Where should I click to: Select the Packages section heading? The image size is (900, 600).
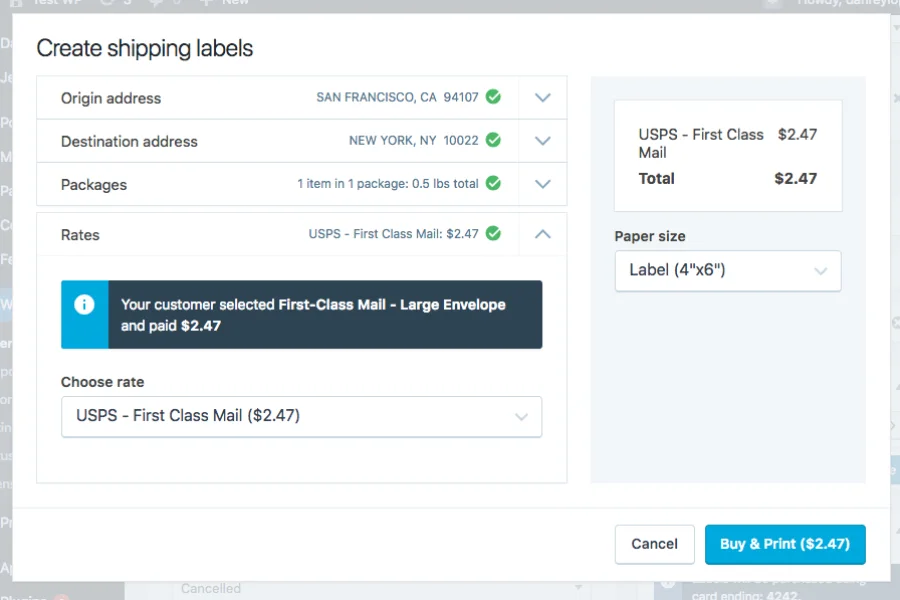pyautogui.click(x=94, y=184)
